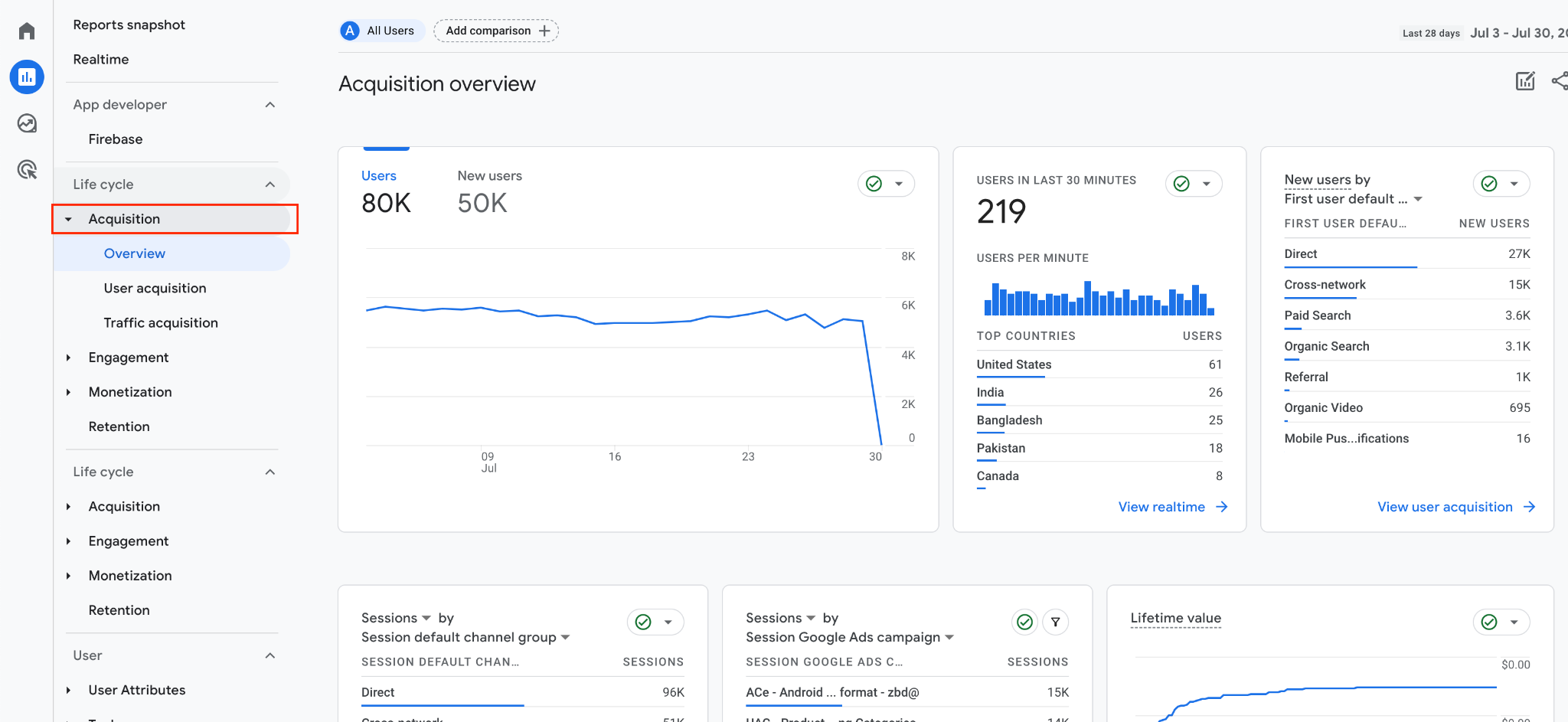The width and height of the screenshot is (1568, 722).
Task: Open the Advertising icon in left rail
Action: click(x=27, y=169)
